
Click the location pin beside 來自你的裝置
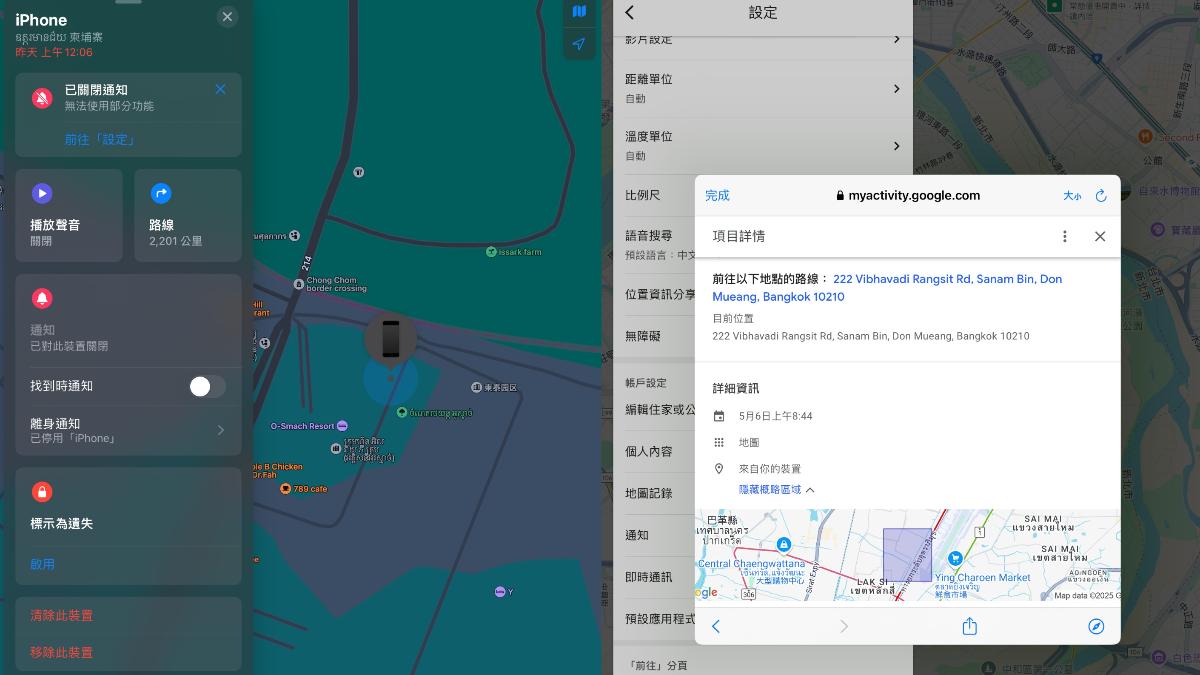[719, 469]
